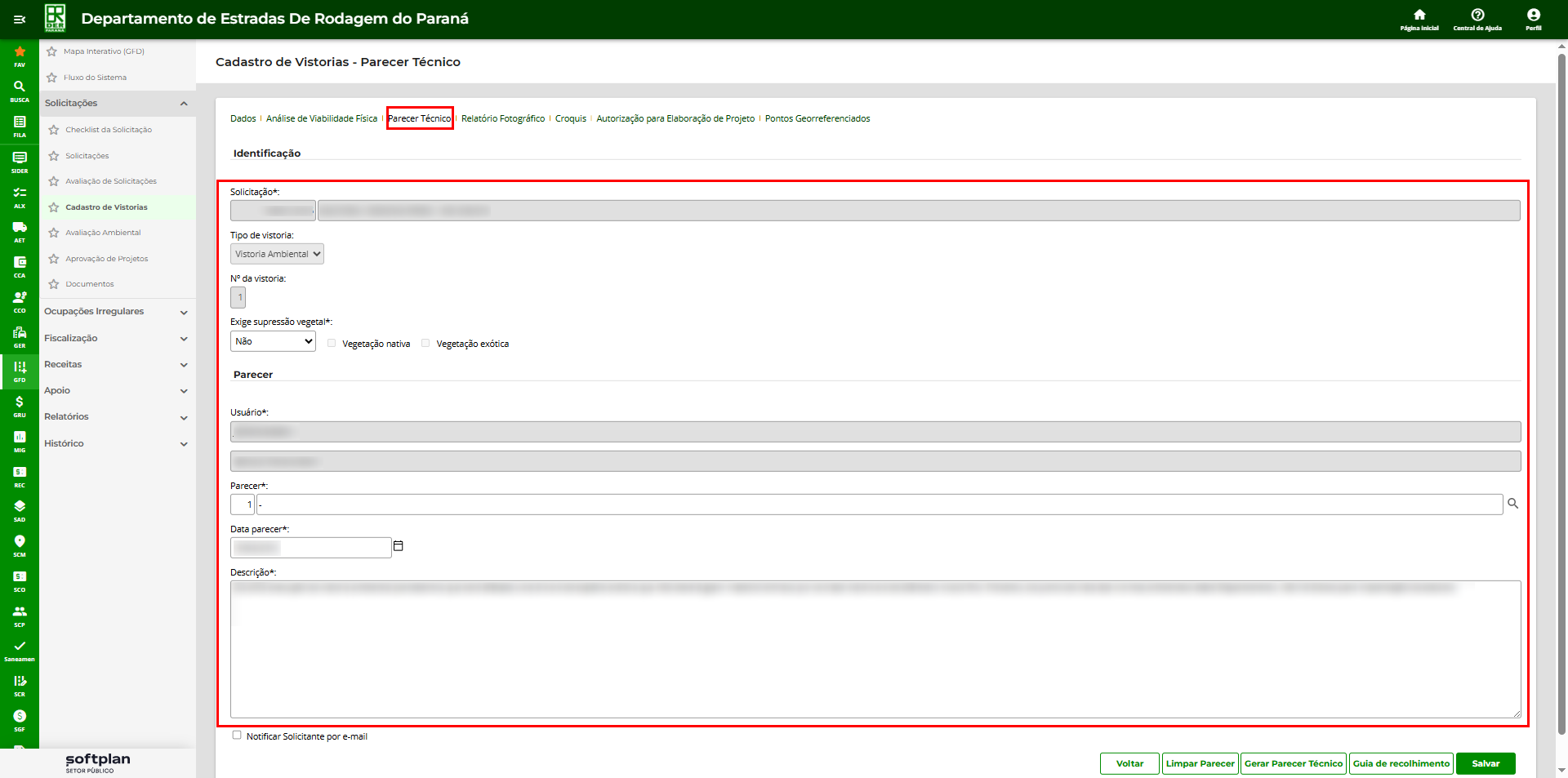Screen dimensions: 1568x778
Task: Open the Pontos Georreferenciados tab
Action: click(x=817, y=119)
